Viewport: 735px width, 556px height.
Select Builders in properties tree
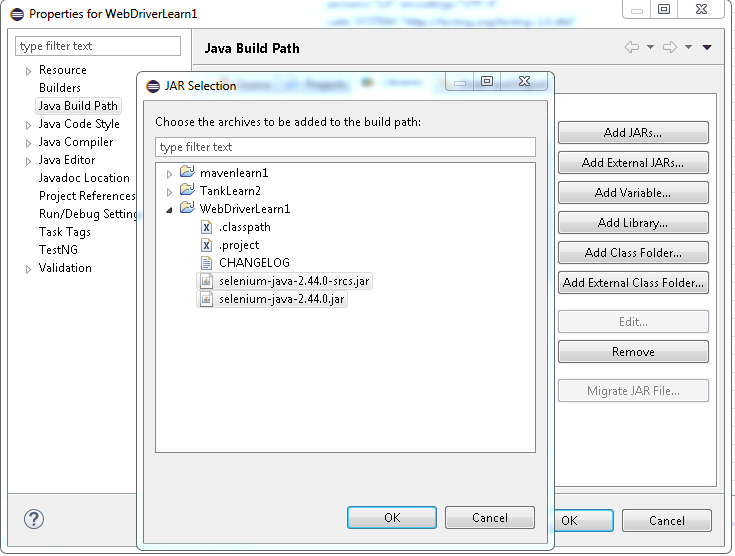click(60, 88)
